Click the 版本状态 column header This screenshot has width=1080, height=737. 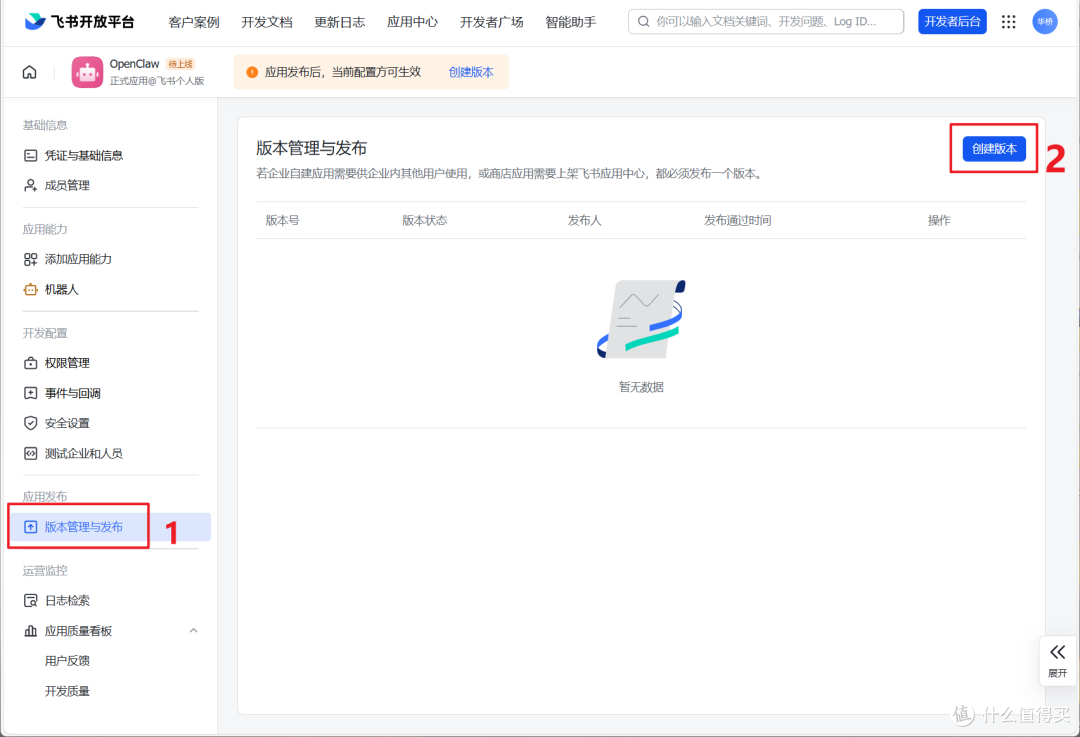pos(424,220)
